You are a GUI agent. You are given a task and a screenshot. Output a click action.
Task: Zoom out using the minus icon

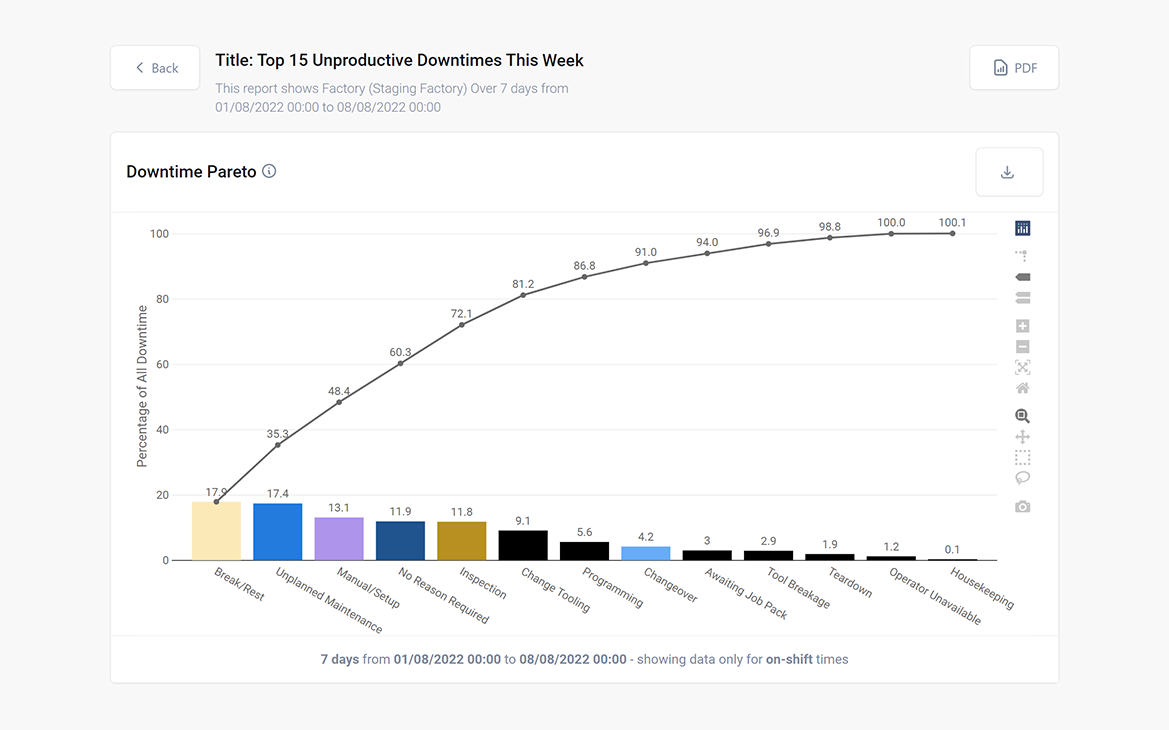pos(1022,347)
